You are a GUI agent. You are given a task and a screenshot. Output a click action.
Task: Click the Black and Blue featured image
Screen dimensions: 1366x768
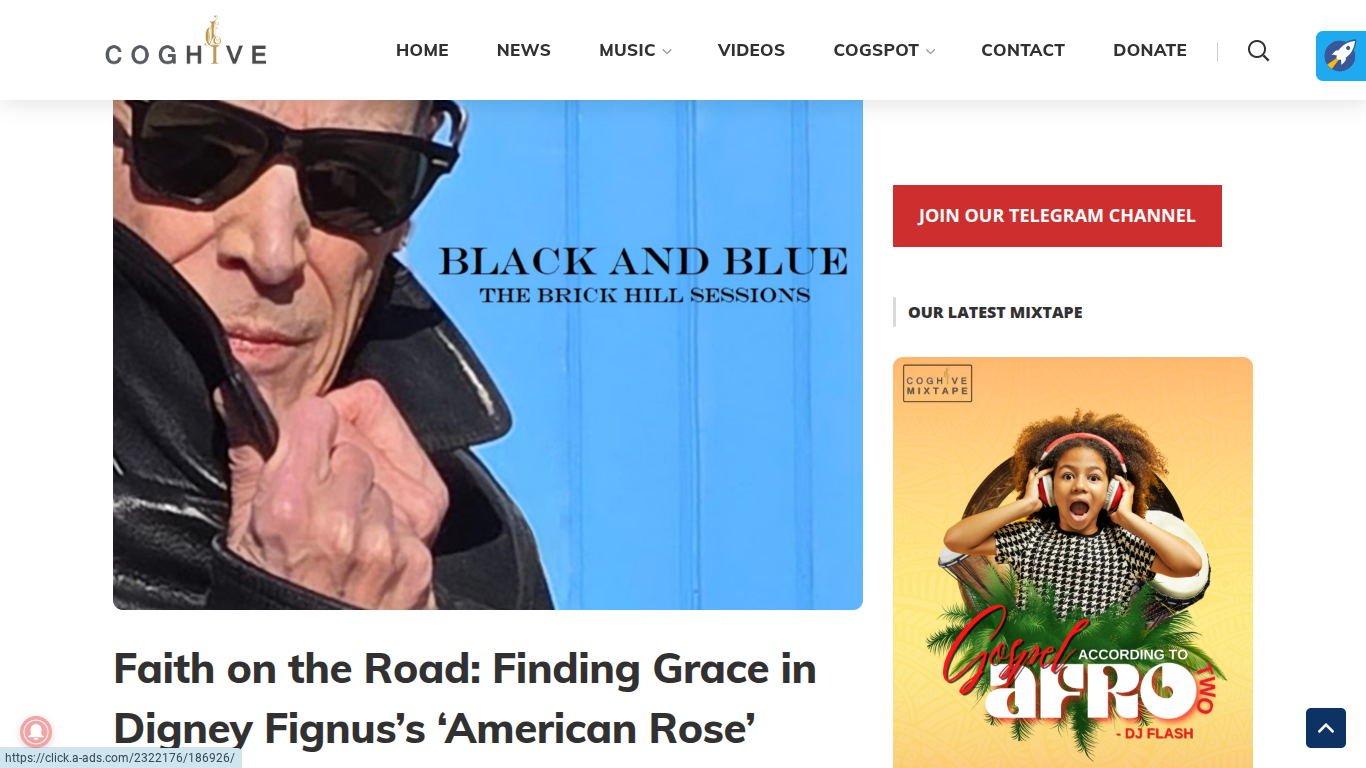pos(488,355)
